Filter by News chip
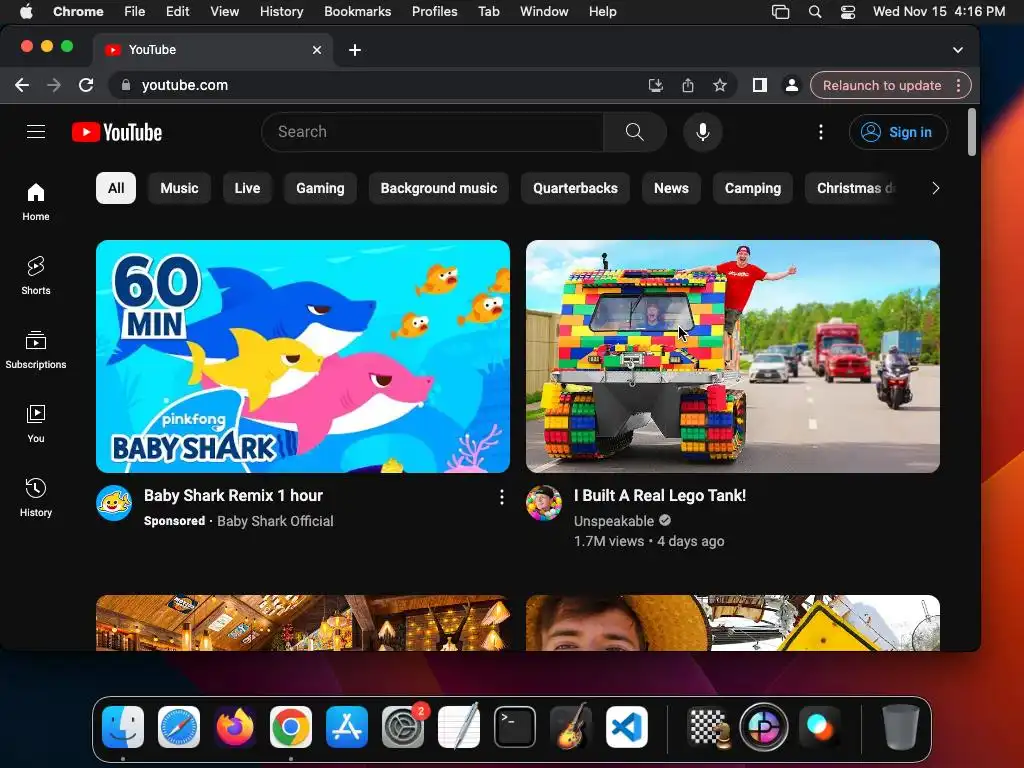The width and height of the screenshot is (1024, 768). (x=671, y=188)
